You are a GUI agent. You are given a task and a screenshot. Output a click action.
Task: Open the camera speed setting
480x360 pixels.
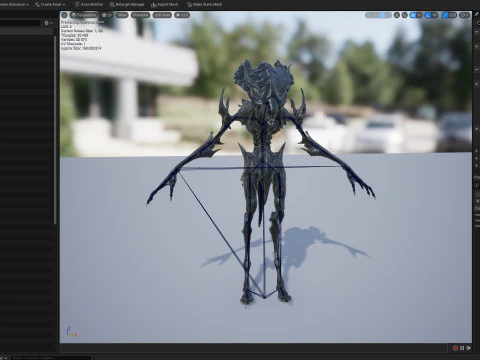tap(464, 15)
